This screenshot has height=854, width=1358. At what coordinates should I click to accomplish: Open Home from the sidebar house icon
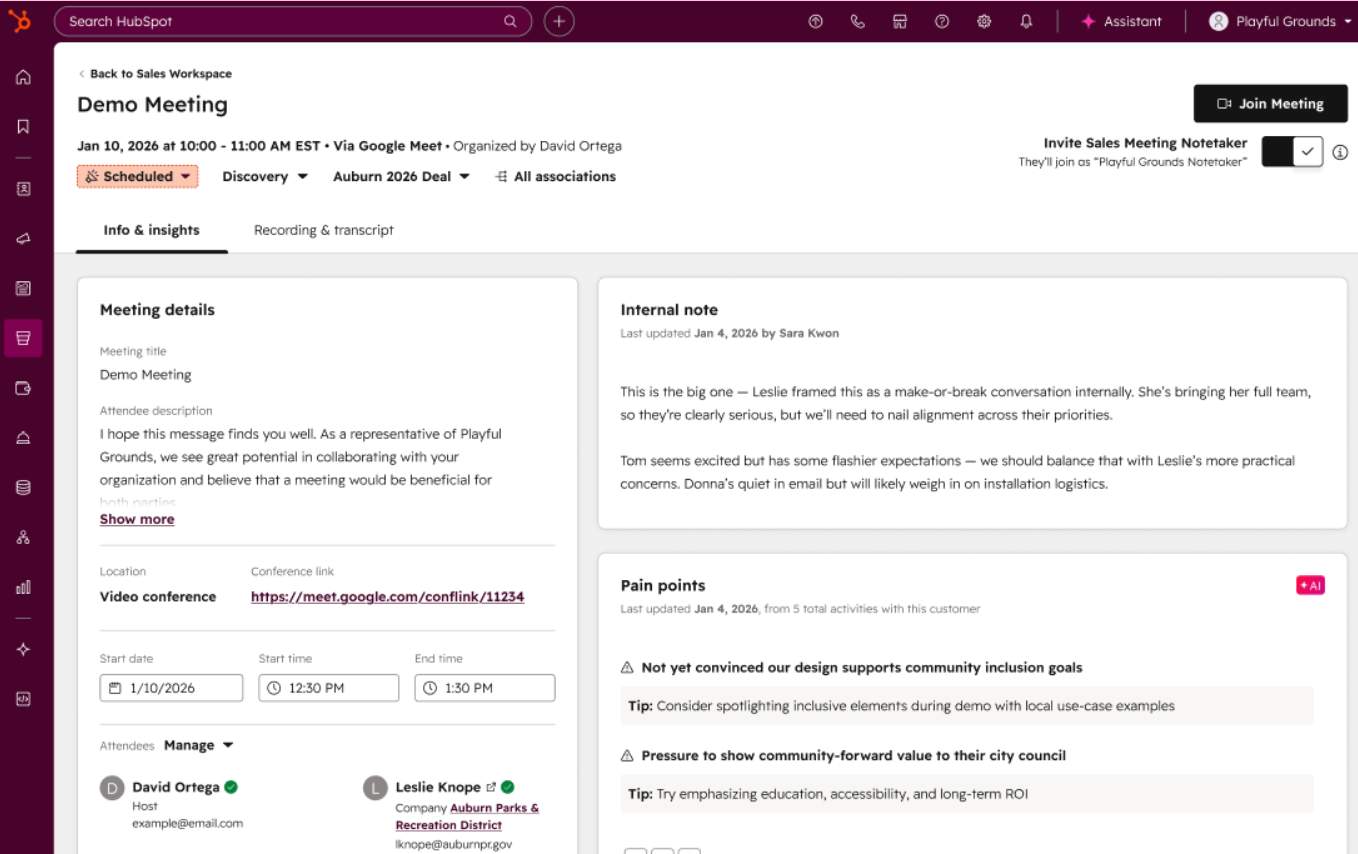[x=23, y=77]
